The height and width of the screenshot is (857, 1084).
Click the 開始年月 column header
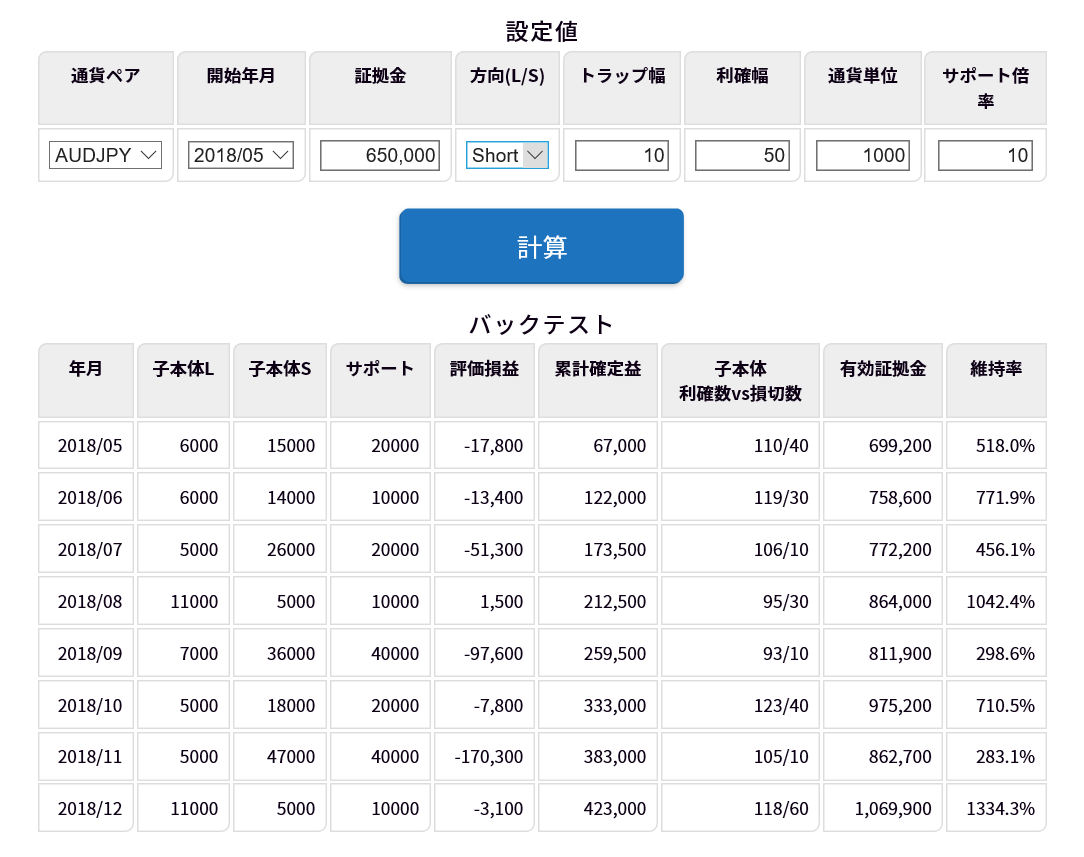(x=241, y=88)
